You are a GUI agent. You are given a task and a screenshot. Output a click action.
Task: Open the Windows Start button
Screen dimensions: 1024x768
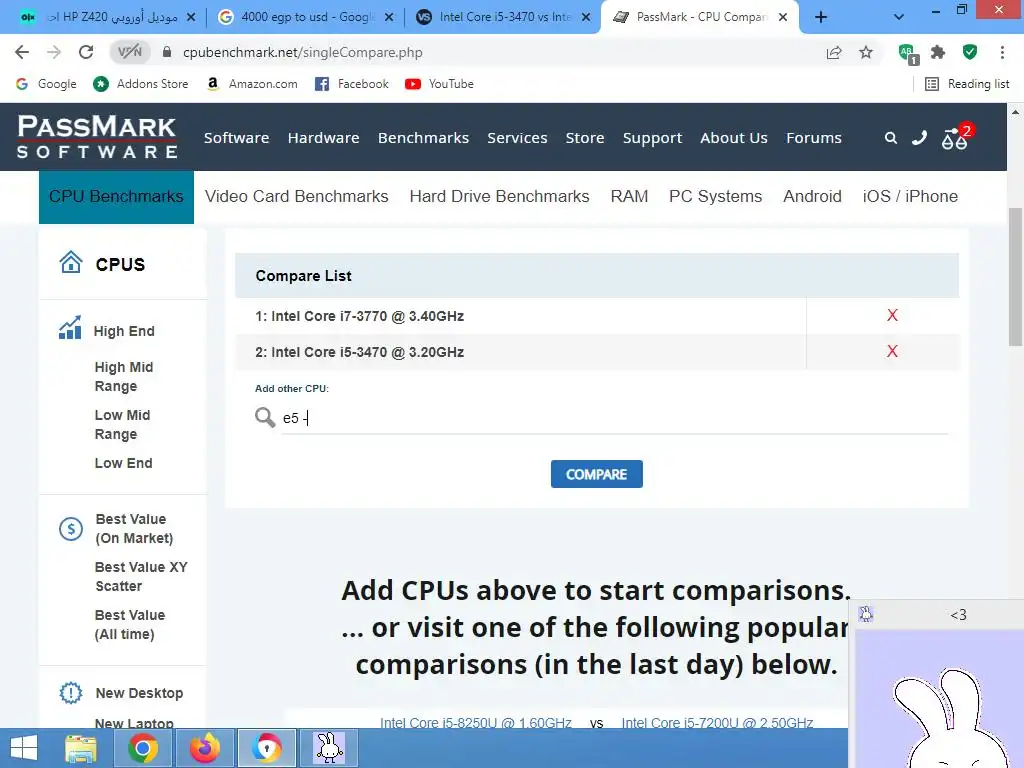(24, 748)
